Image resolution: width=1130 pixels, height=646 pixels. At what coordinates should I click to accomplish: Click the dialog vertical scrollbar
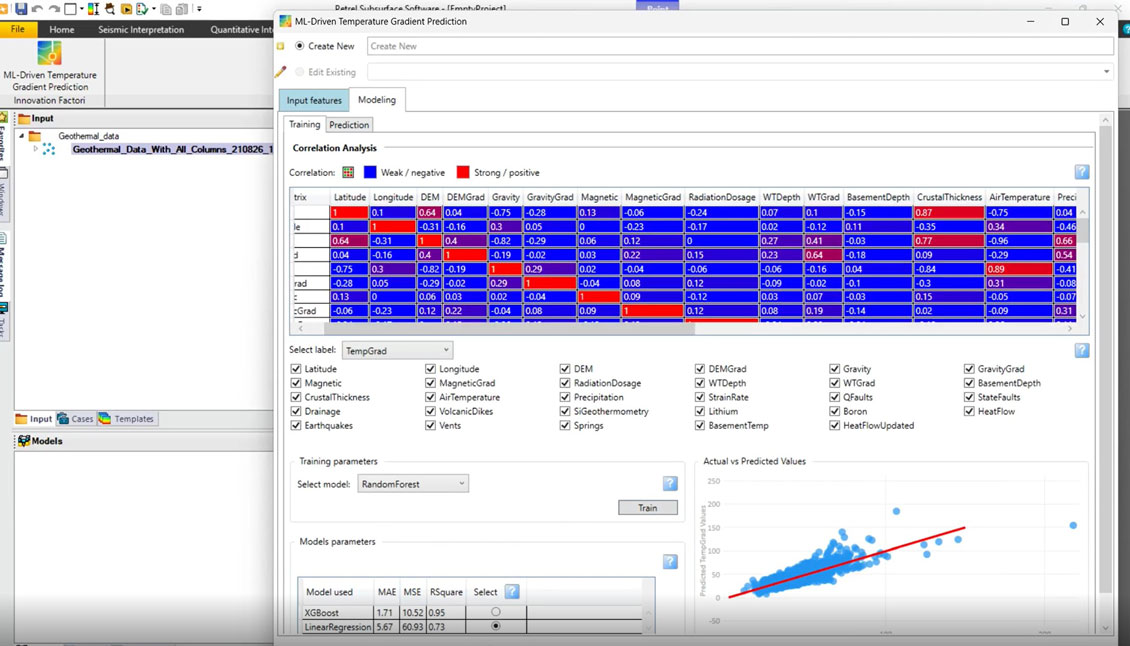(1106, 359)
